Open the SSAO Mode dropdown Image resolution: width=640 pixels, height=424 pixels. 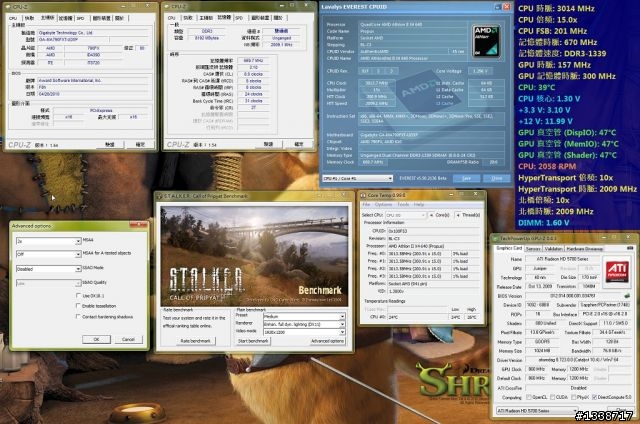tap(48, 269)
